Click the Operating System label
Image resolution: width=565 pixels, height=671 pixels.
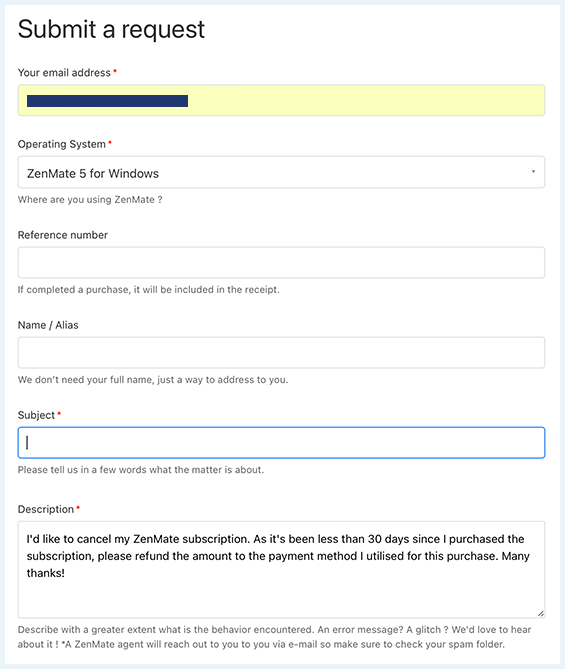(62, 144)
